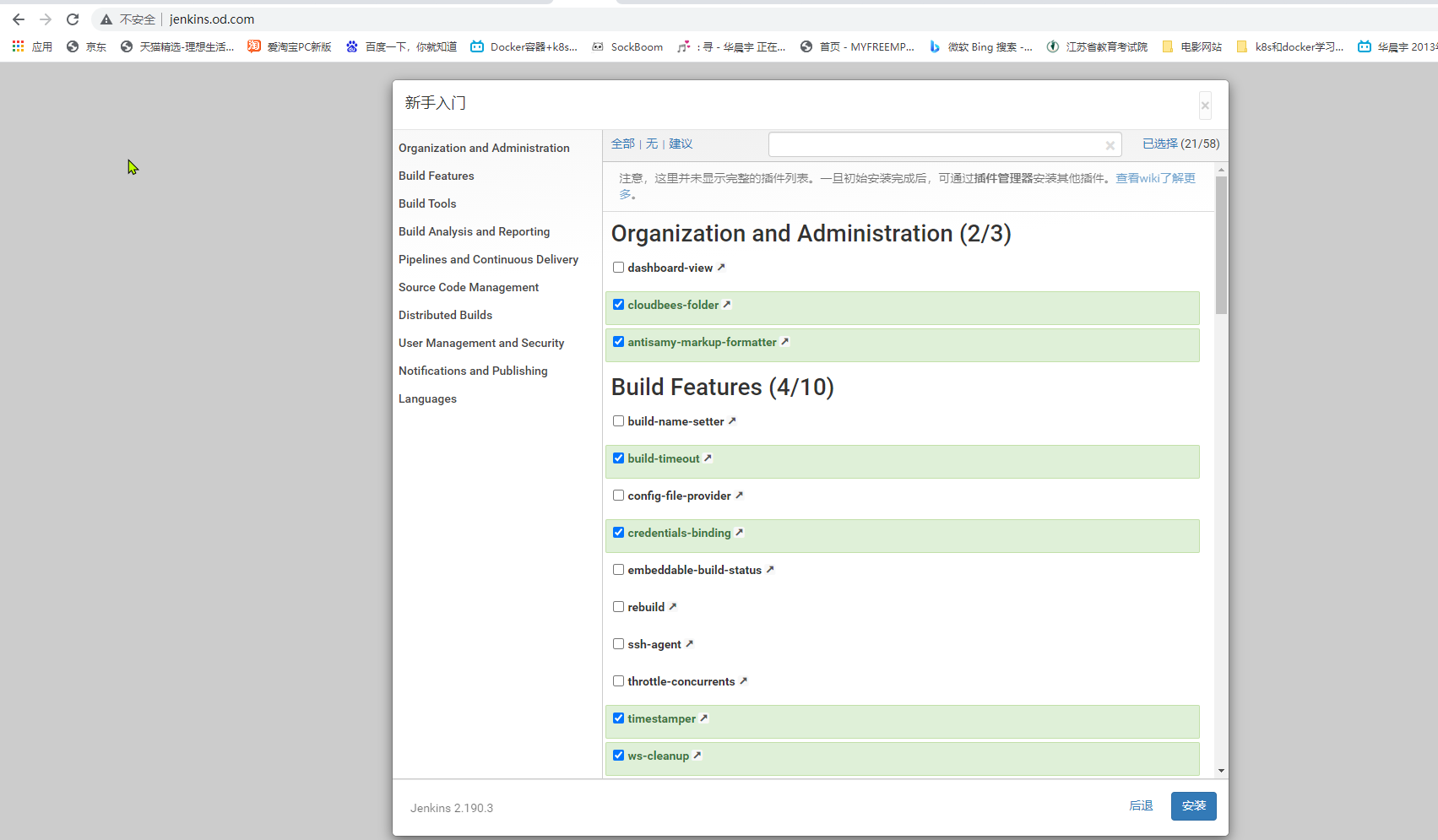Screen dimensions: 1438x840
Task: Click the plugin list scroll down arrow
Action: [x=1221, y=771]
